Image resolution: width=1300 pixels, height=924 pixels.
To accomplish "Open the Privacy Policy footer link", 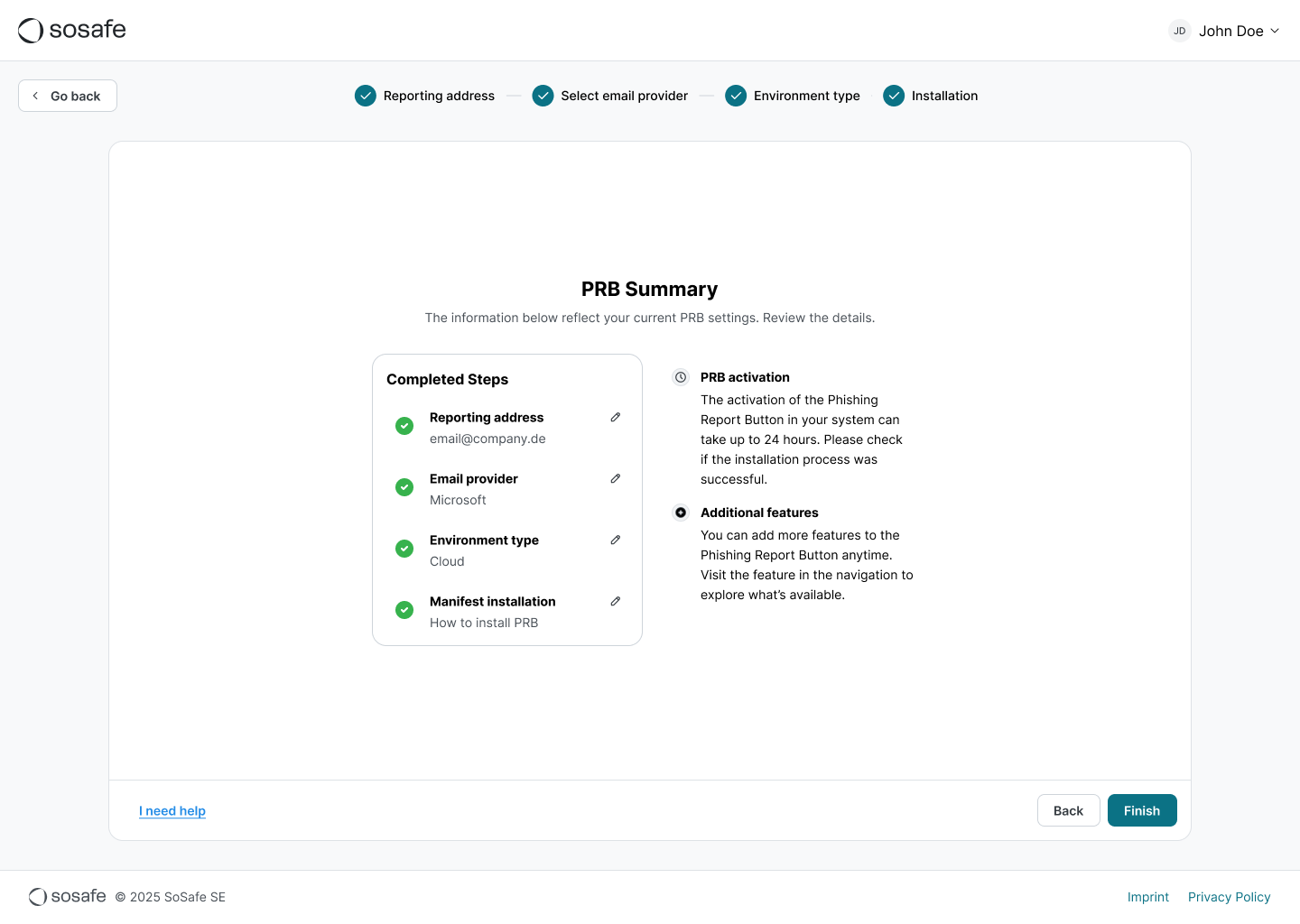I will pyautogui.click(x=1229, y=897).
